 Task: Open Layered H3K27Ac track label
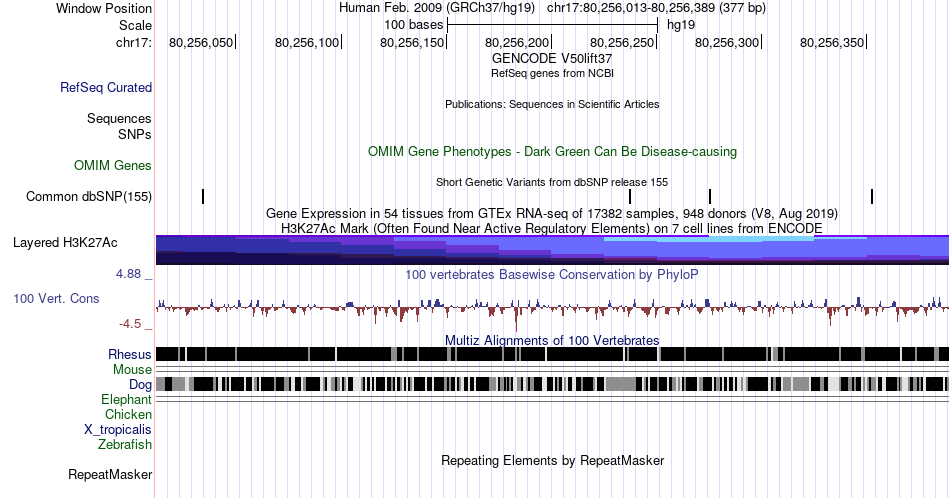pos(65,242)
